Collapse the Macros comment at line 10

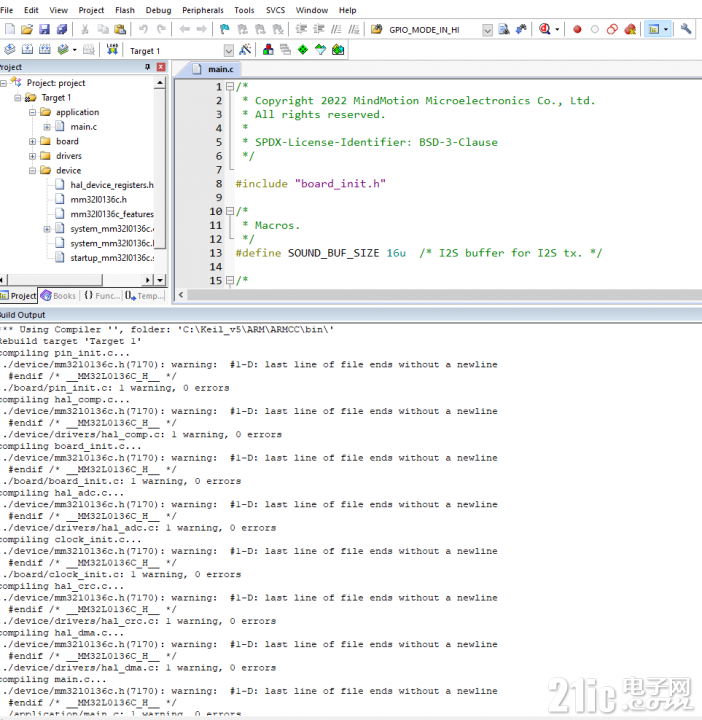coord(230,211)
